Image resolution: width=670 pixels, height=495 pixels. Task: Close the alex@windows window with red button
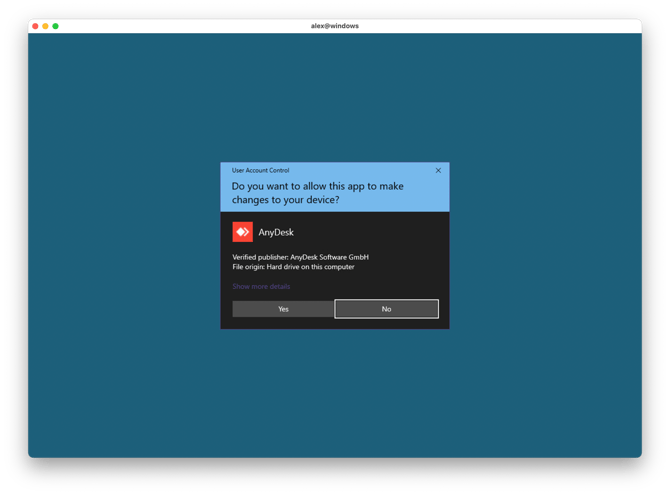point(35,26)
